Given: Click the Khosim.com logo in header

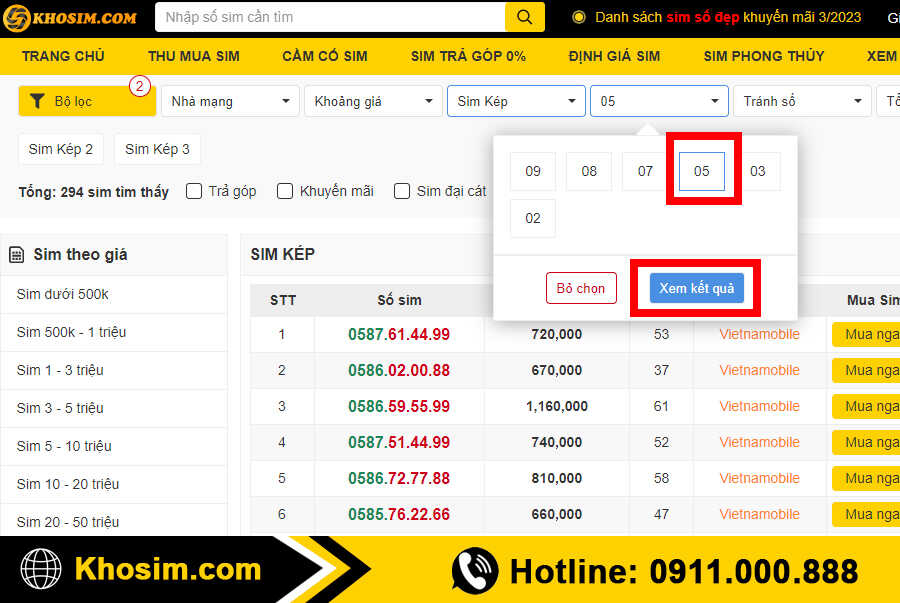Looking at the screenshot, I should click(x=70, y=17).
